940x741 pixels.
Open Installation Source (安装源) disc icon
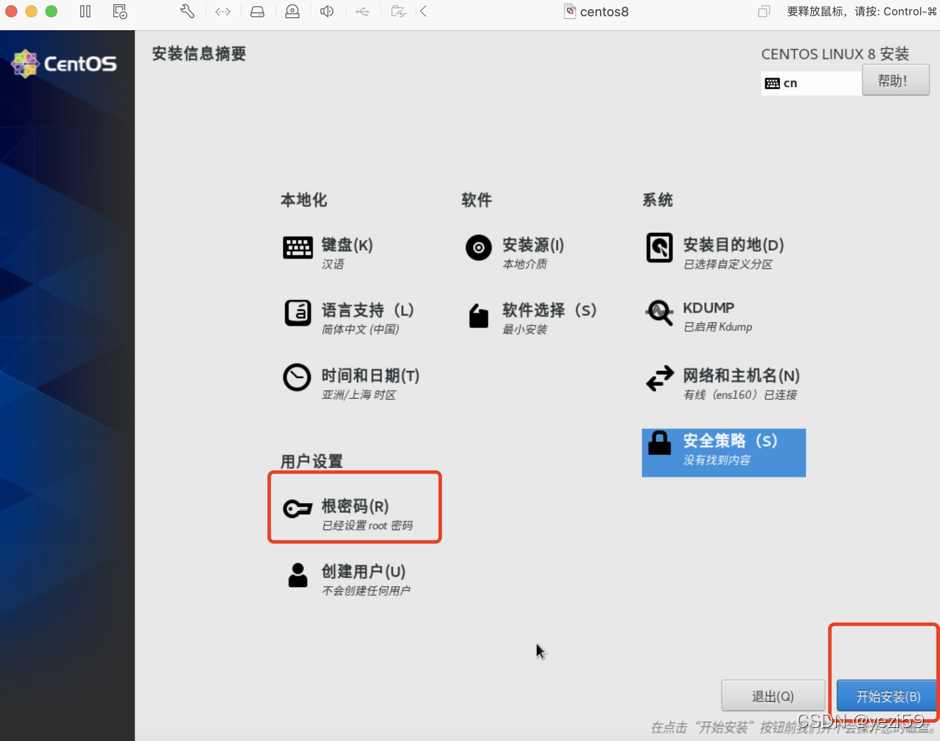pos(478,247)
